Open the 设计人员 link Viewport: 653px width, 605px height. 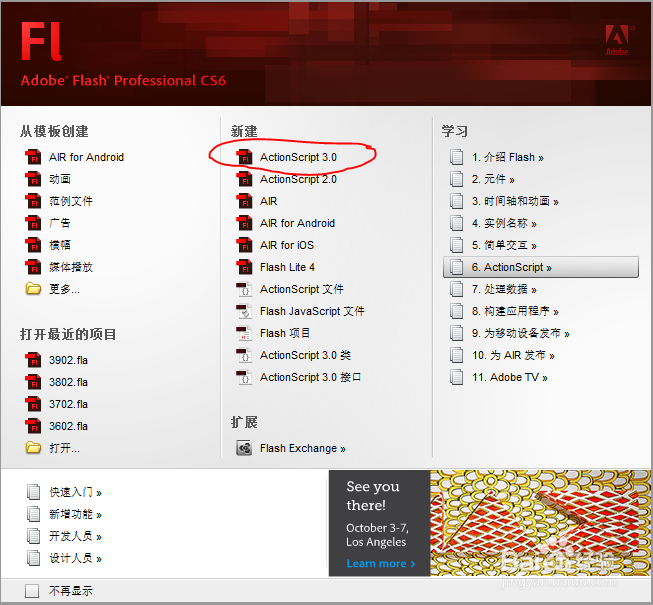coord(75,558)
